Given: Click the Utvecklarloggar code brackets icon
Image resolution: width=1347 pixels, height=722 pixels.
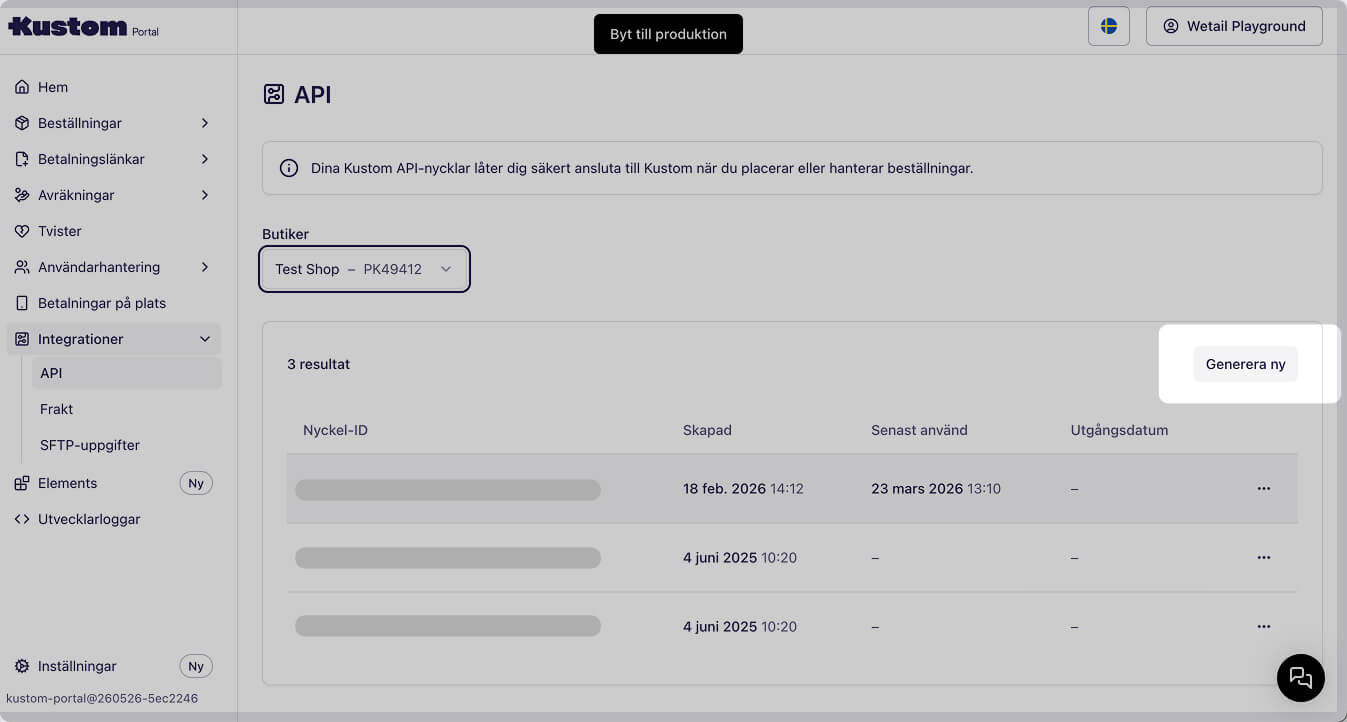Looking at the screenshot, I should pos(22,519).
